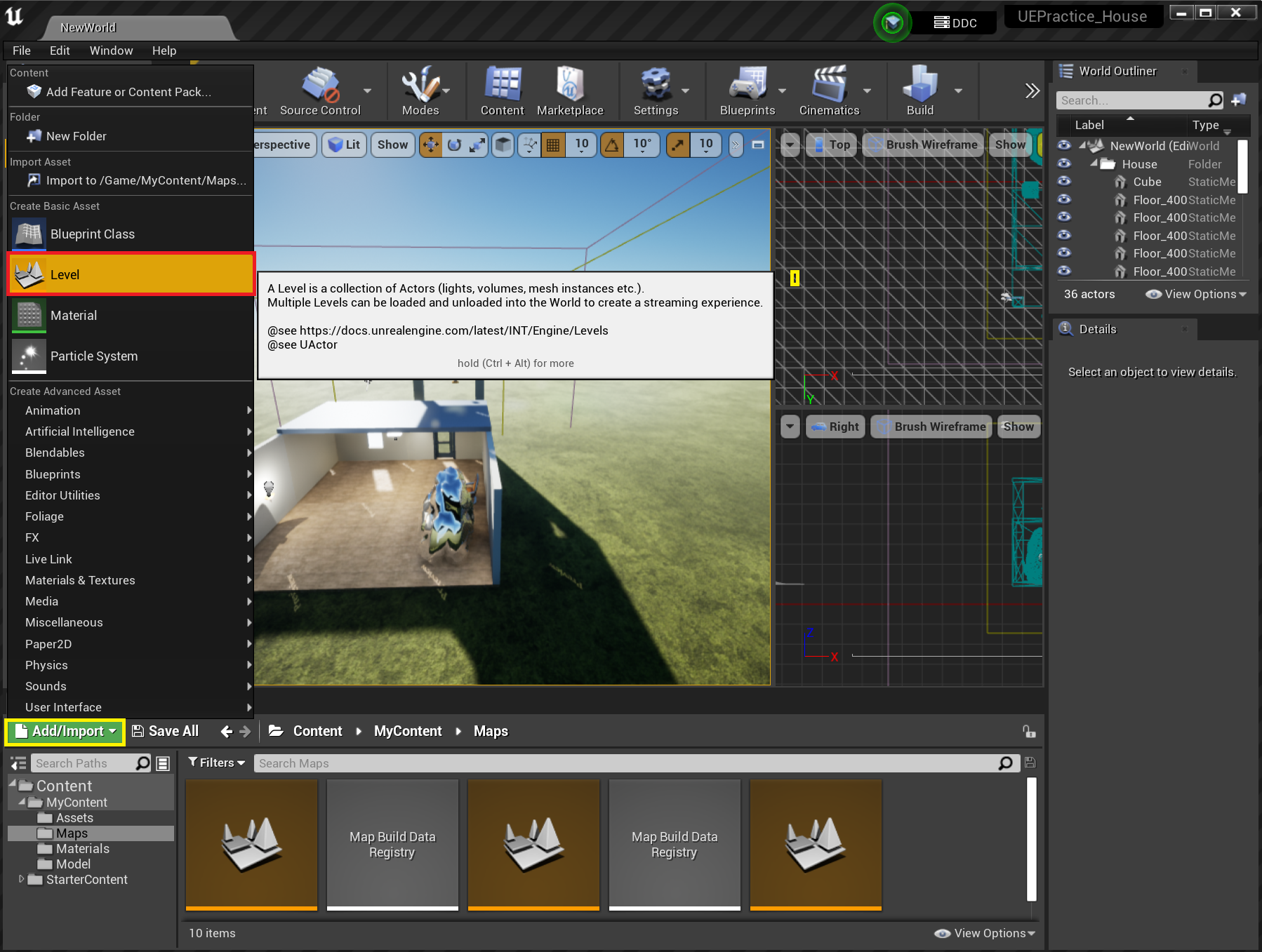
Task: Toggle grid snapping in viewport
Action: point(553,145)
